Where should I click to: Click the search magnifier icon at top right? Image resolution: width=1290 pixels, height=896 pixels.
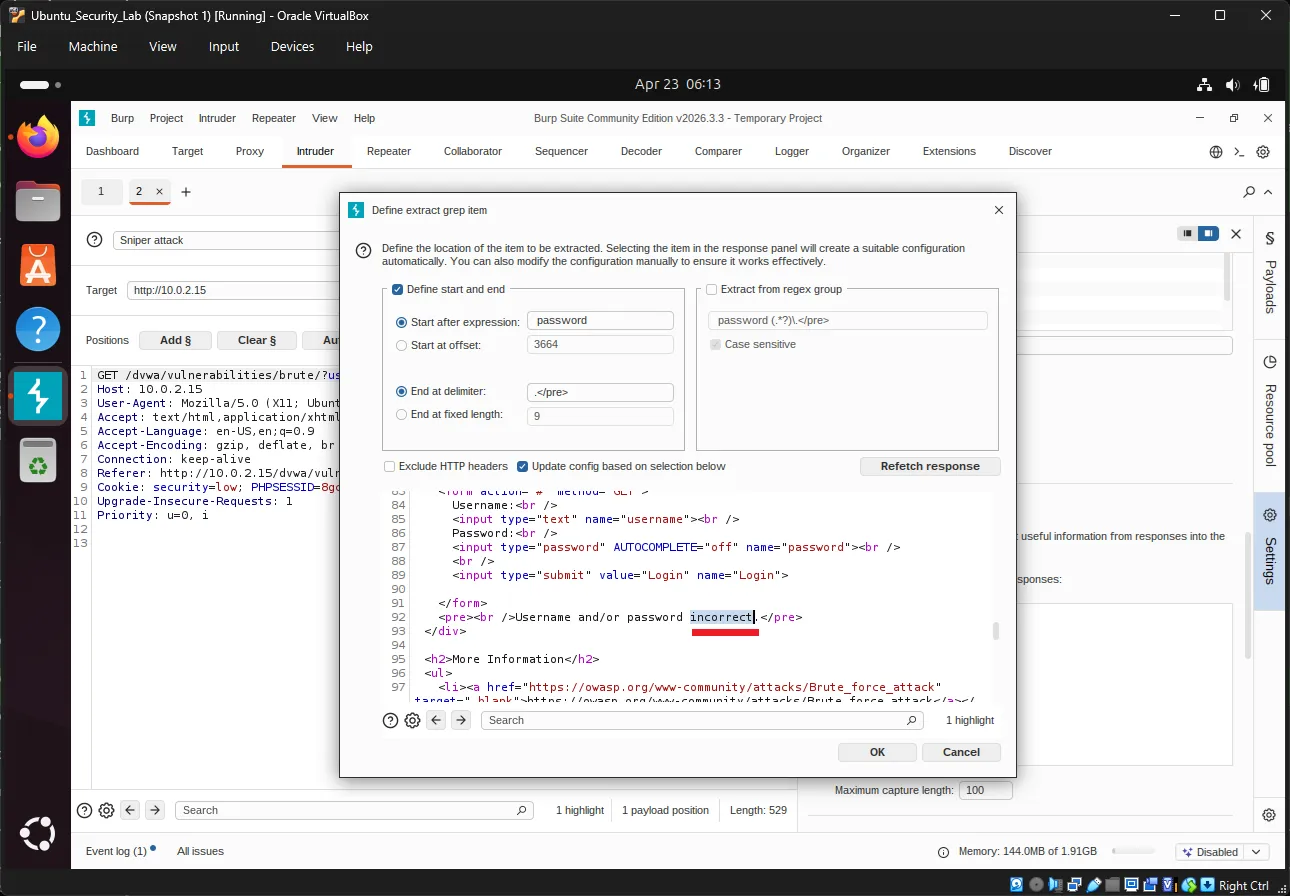tap(1247, 190)
